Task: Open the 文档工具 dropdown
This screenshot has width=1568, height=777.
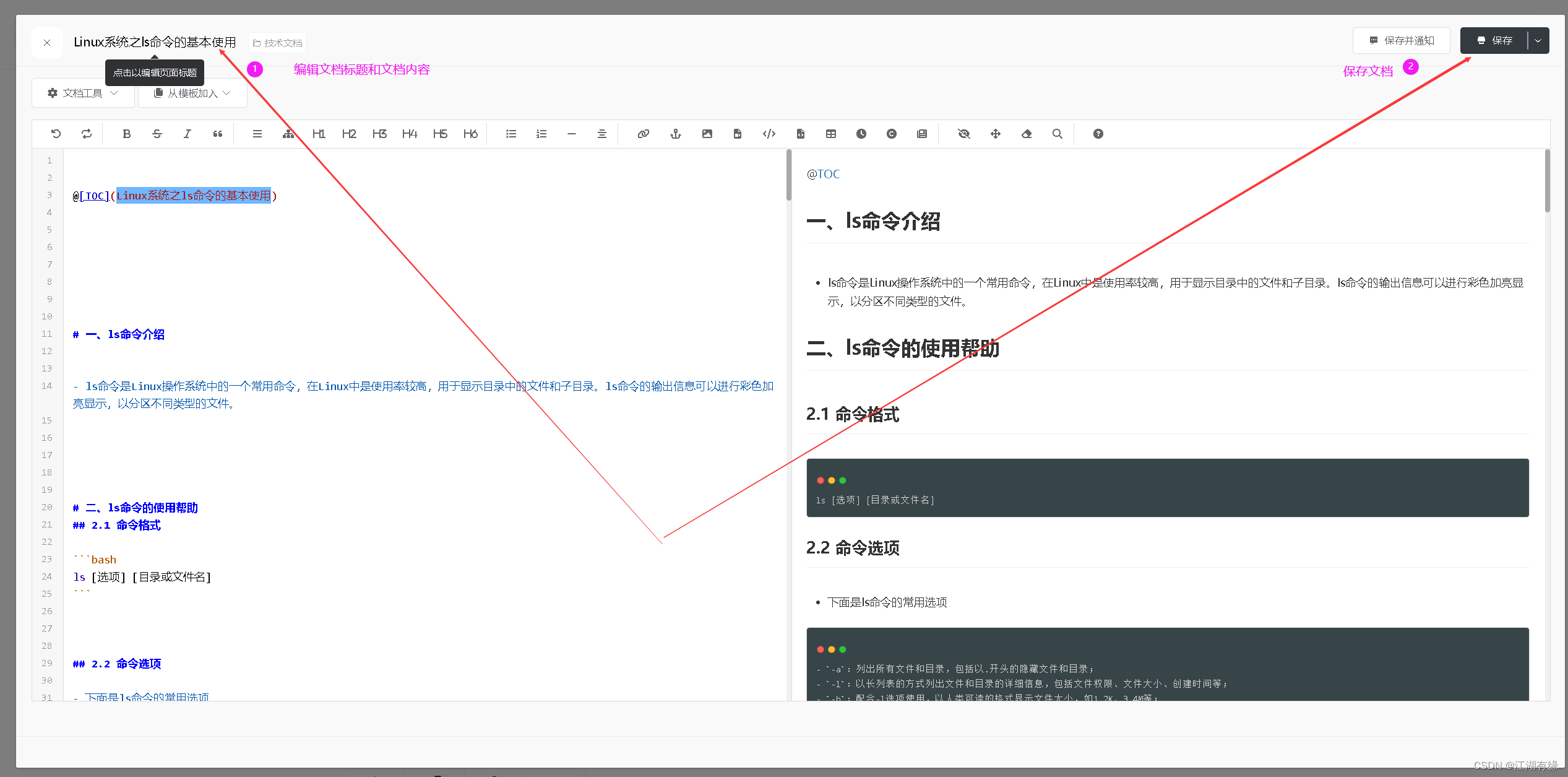Action: tap(83, 93)
